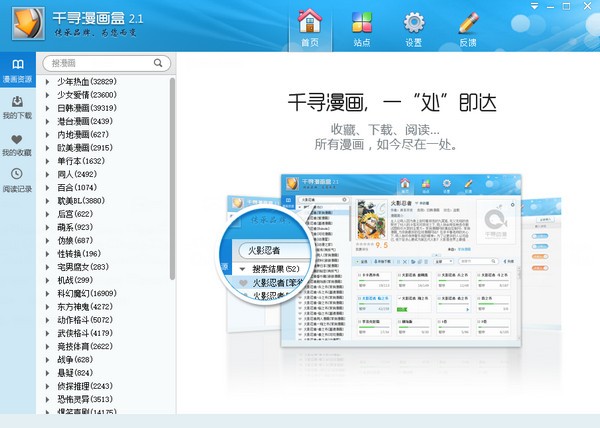Open 我的下载 downloads in sidebar
600x428 pixels.
(x=17, y=108)
